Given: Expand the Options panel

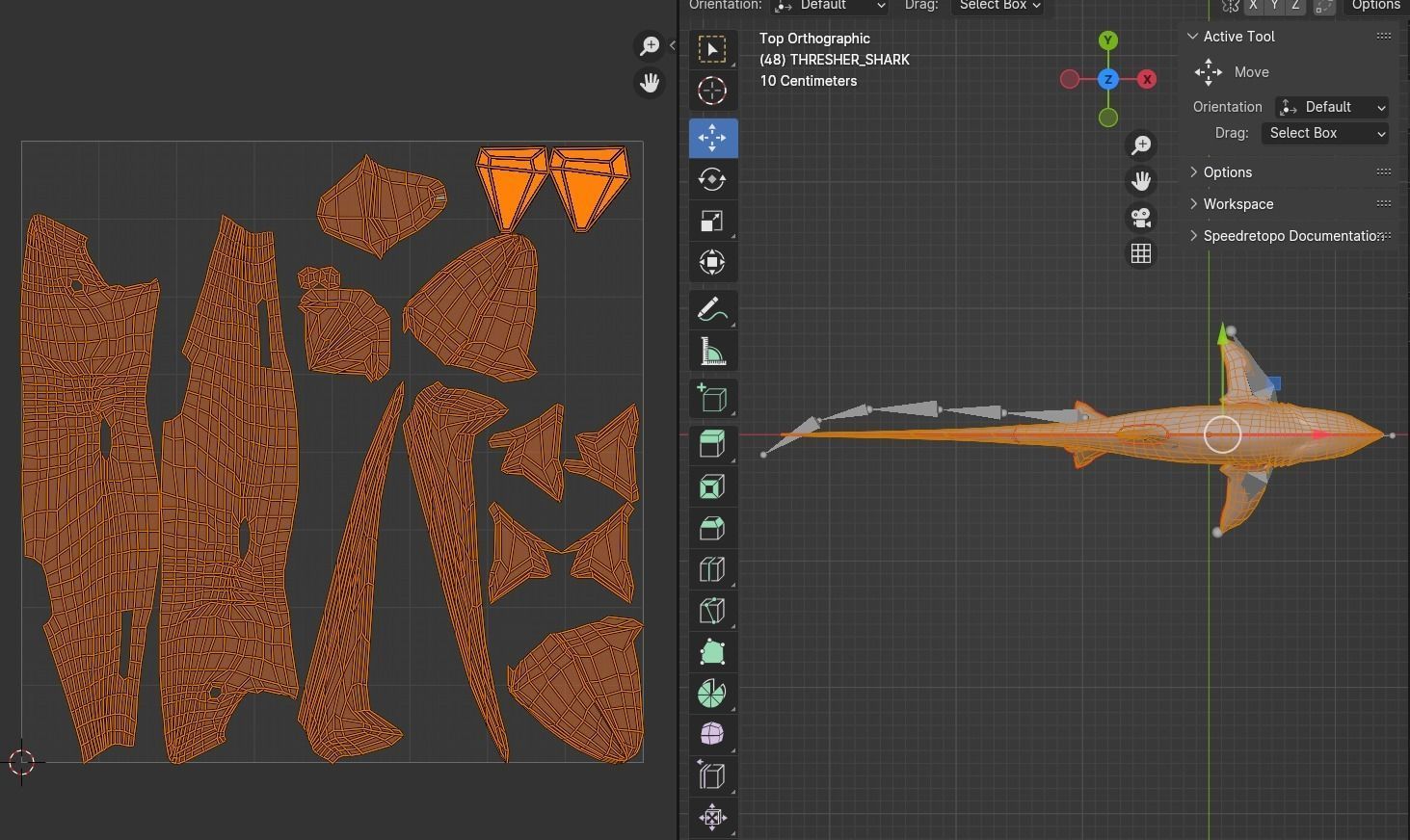Looking at the screenshot, I should point(1193,172).
